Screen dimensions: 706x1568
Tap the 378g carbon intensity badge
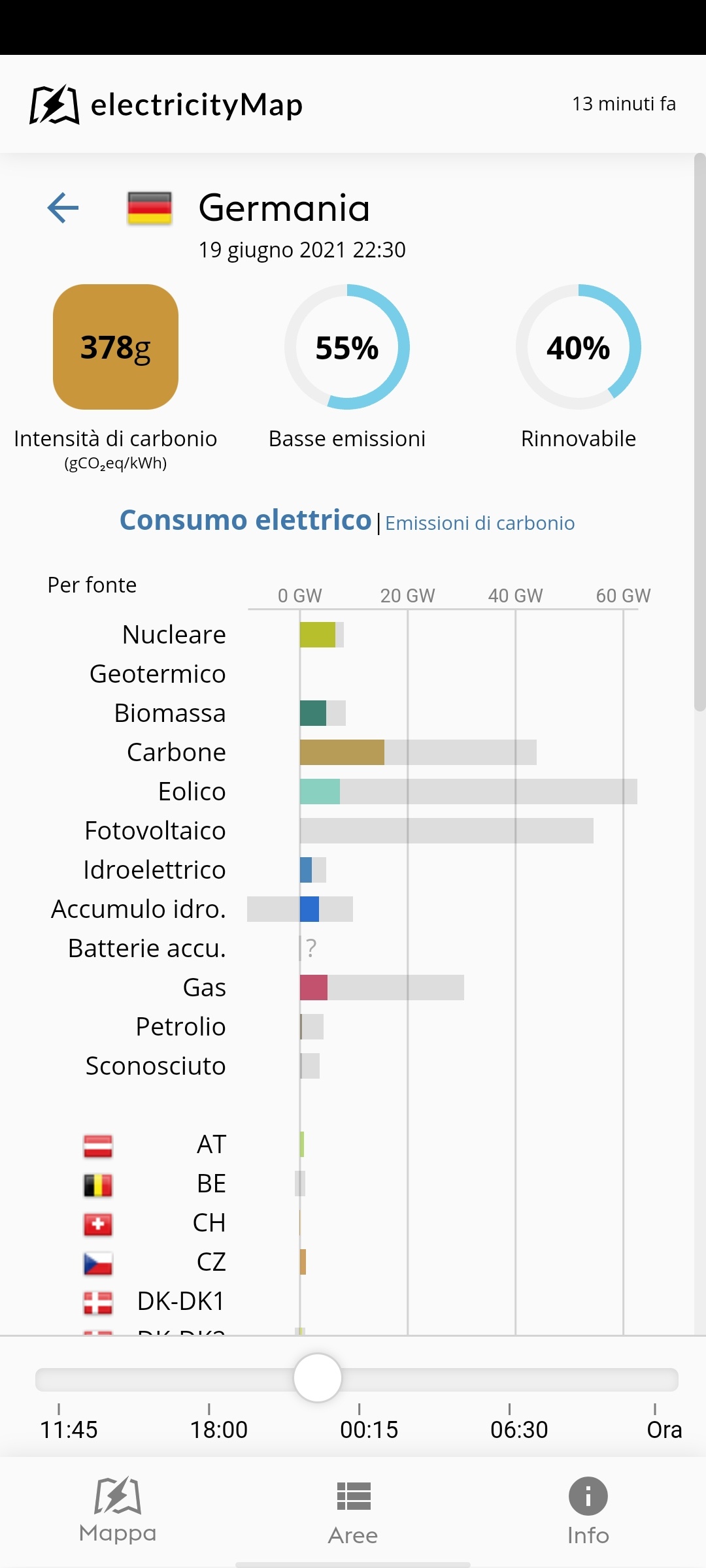[116, 347]
